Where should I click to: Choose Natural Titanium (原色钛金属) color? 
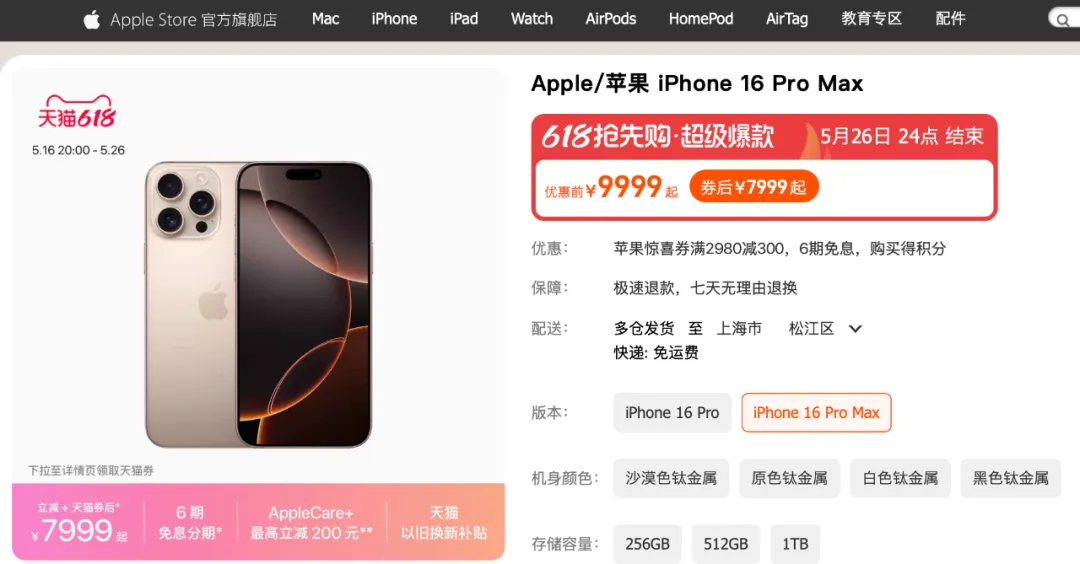pos(789,478)
